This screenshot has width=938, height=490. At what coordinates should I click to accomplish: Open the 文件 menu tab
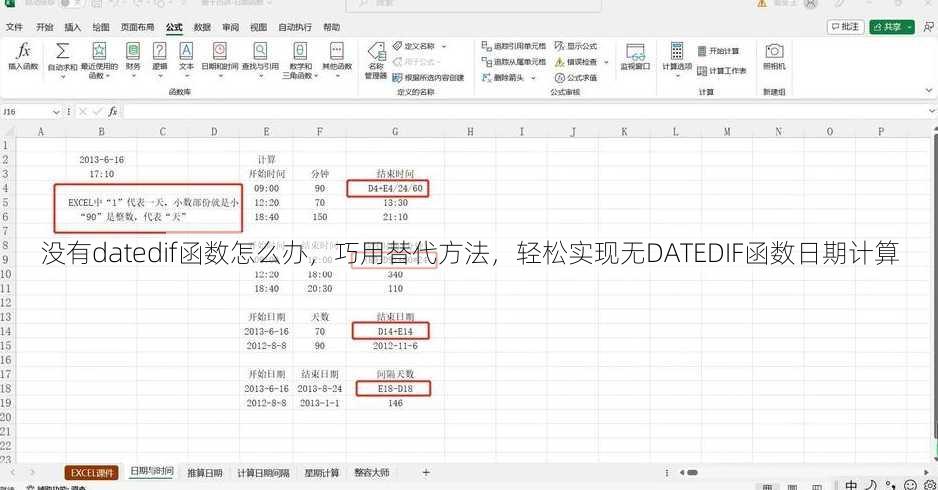14,27
